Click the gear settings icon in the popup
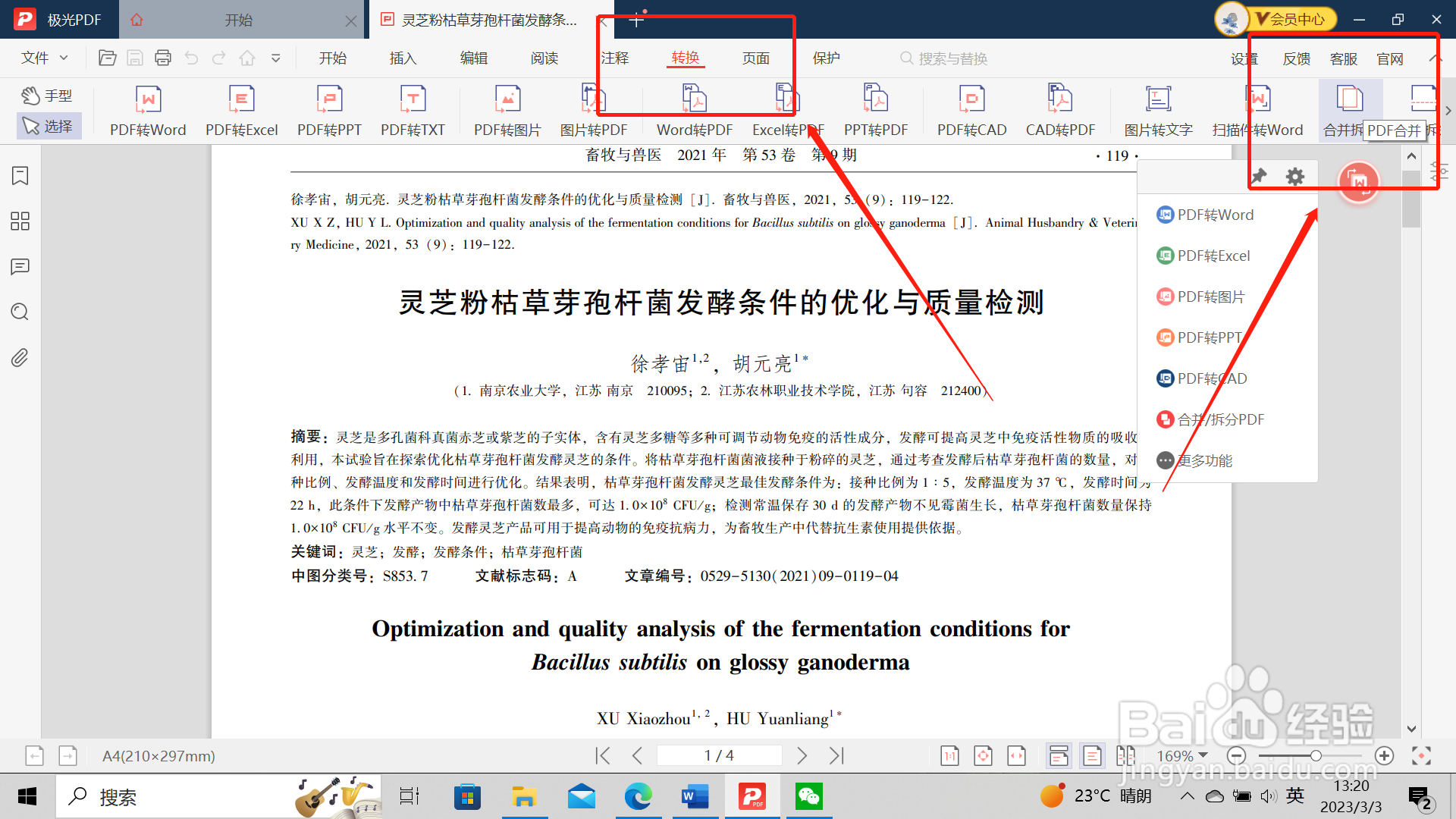This screenshot has height=819, width=1456. 1295,177
